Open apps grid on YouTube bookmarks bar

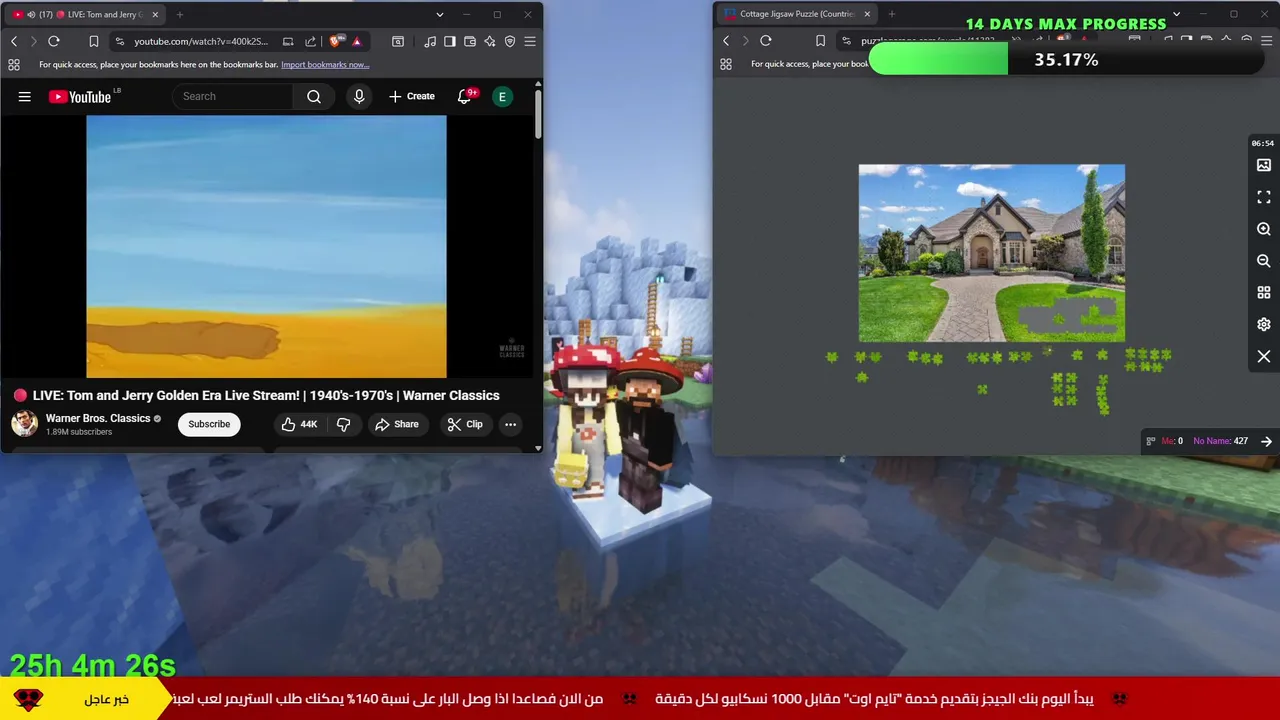coord(14,64)
